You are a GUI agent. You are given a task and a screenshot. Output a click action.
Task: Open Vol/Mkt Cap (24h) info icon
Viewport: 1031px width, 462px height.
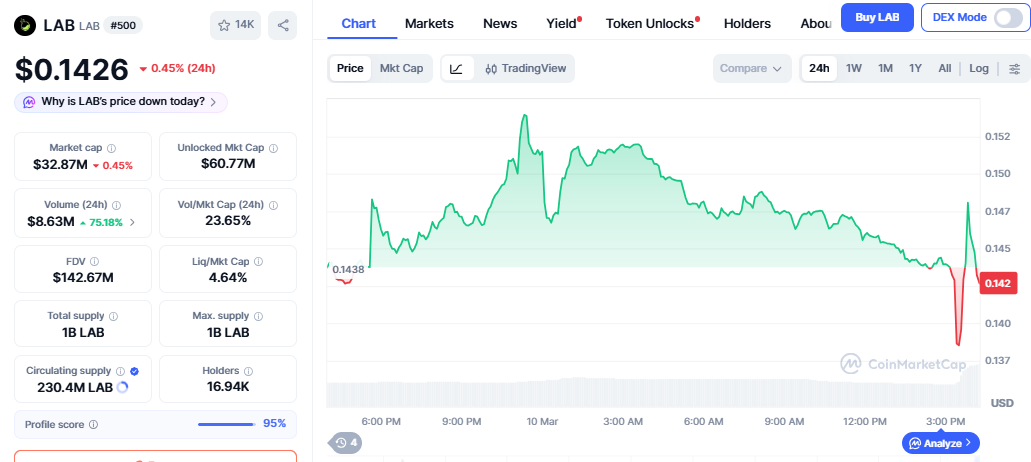(274, 205)
